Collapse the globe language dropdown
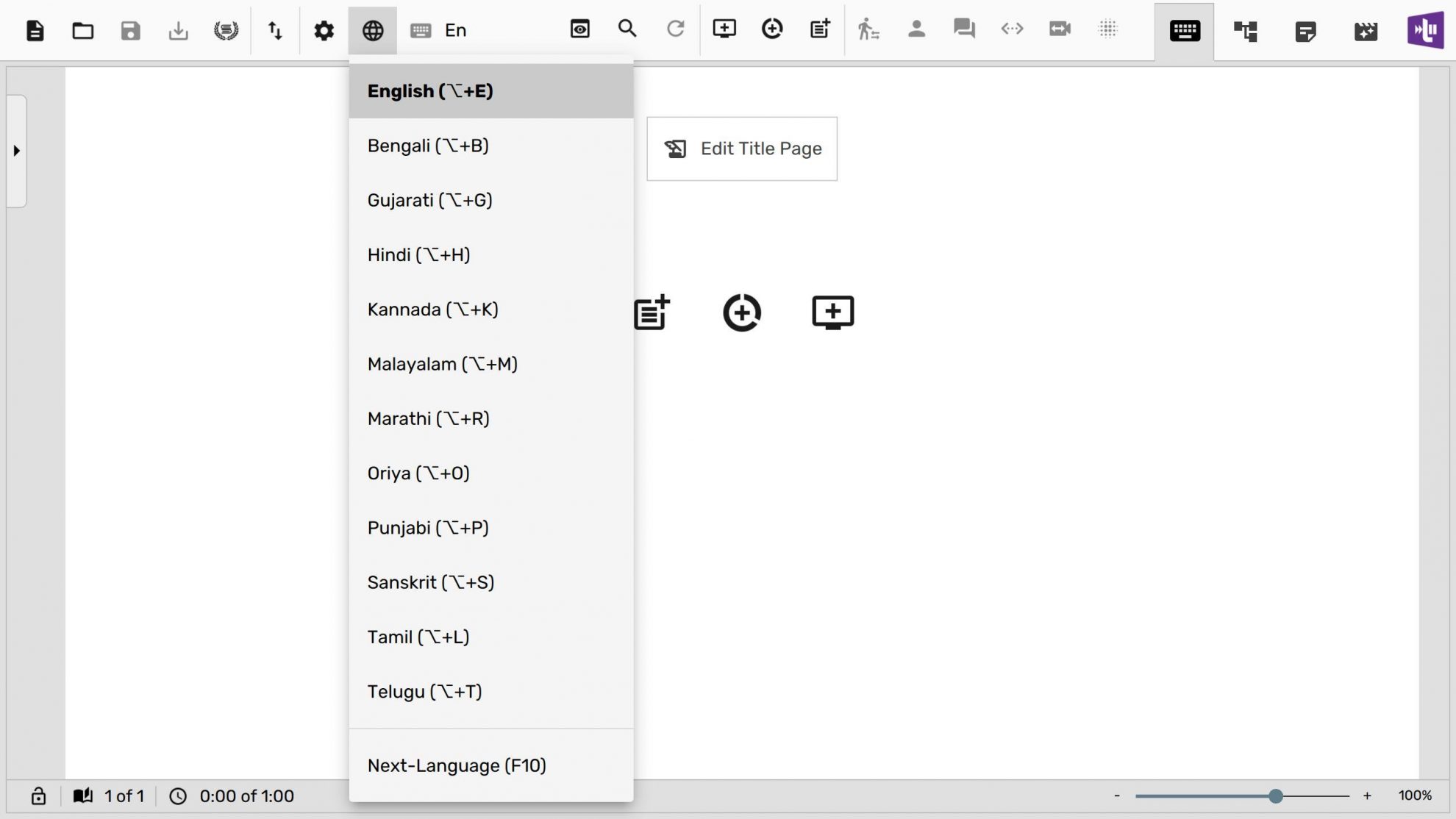1456x819 pixels. pyautogui.click(x=373, y=30)
